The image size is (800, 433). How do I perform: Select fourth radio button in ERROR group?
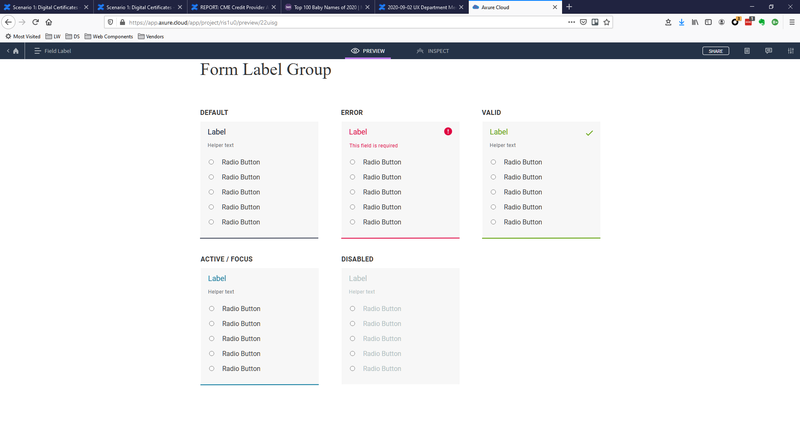353,207
